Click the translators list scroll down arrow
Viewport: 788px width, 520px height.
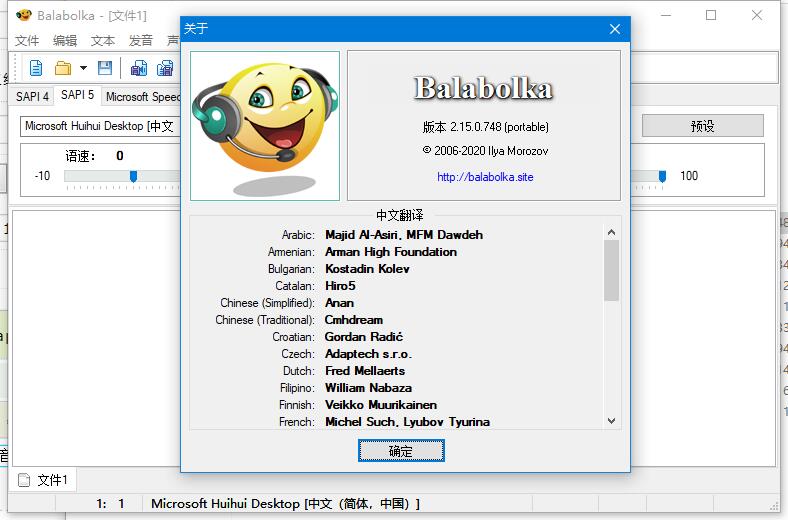point(611,421)
